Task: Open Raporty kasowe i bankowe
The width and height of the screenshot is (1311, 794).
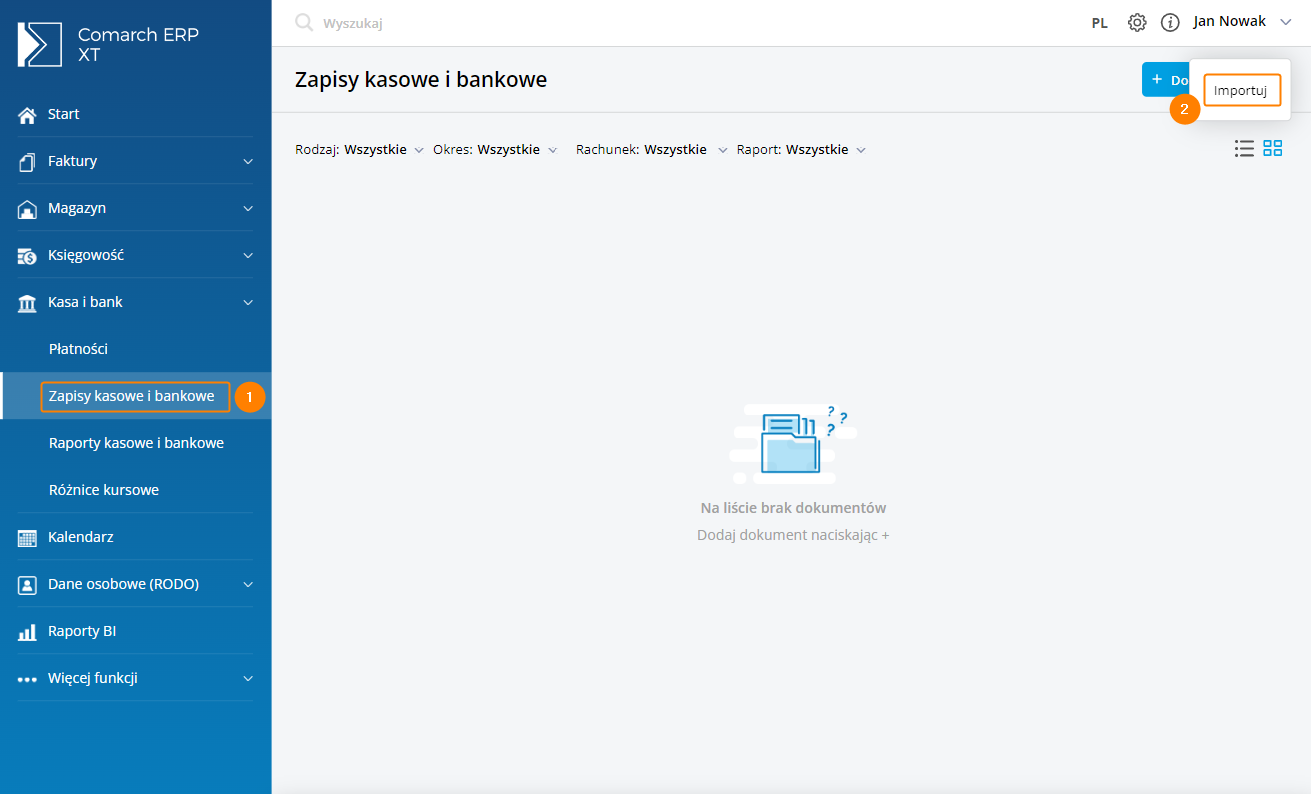Action: (x=136, y=443)
